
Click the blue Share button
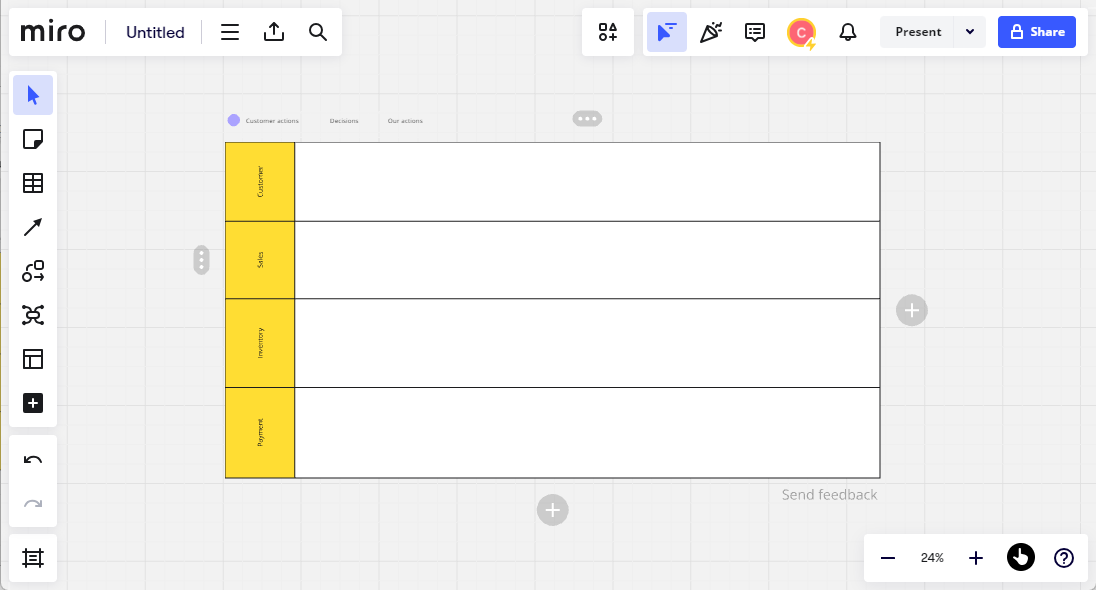pyautogui.click(x=1037, y=32)
